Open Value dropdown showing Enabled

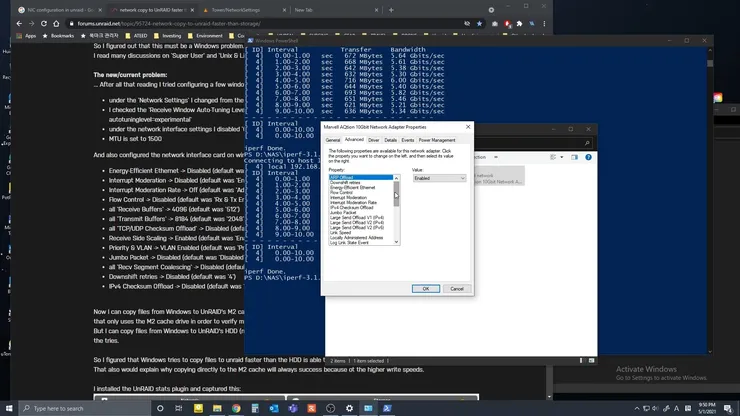point(439,178)
